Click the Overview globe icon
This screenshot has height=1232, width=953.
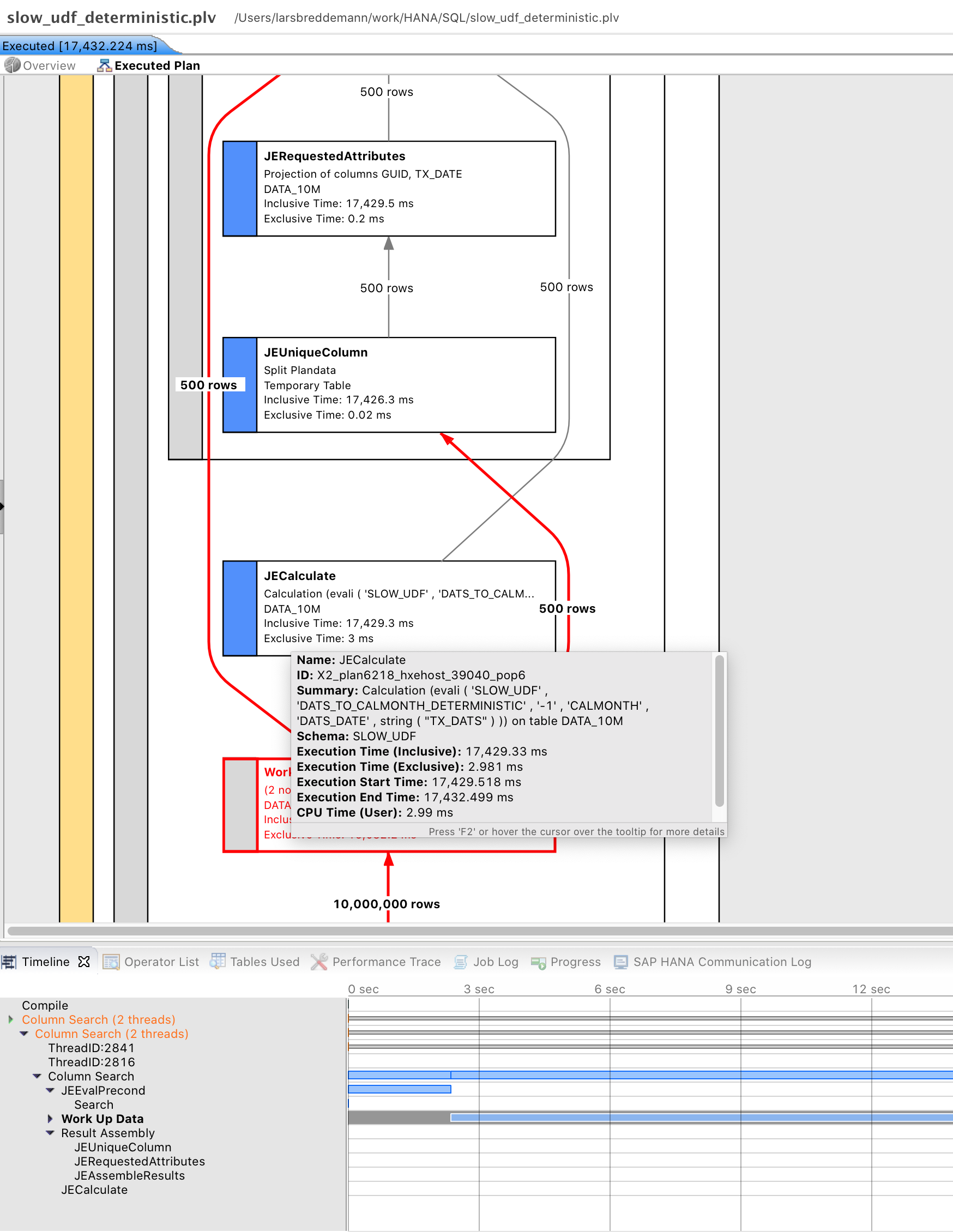click(12, 65)
